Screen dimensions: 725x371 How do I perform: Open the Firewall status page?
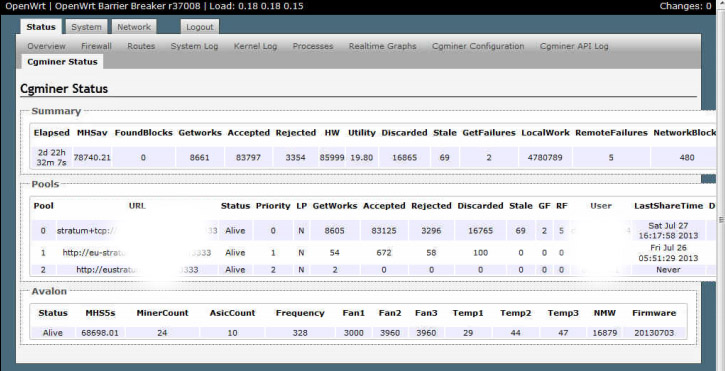click(96, 46)
